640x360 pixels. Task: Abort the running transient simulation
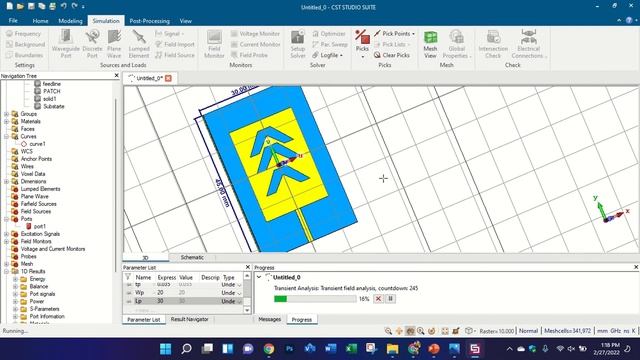click(378, 299)
